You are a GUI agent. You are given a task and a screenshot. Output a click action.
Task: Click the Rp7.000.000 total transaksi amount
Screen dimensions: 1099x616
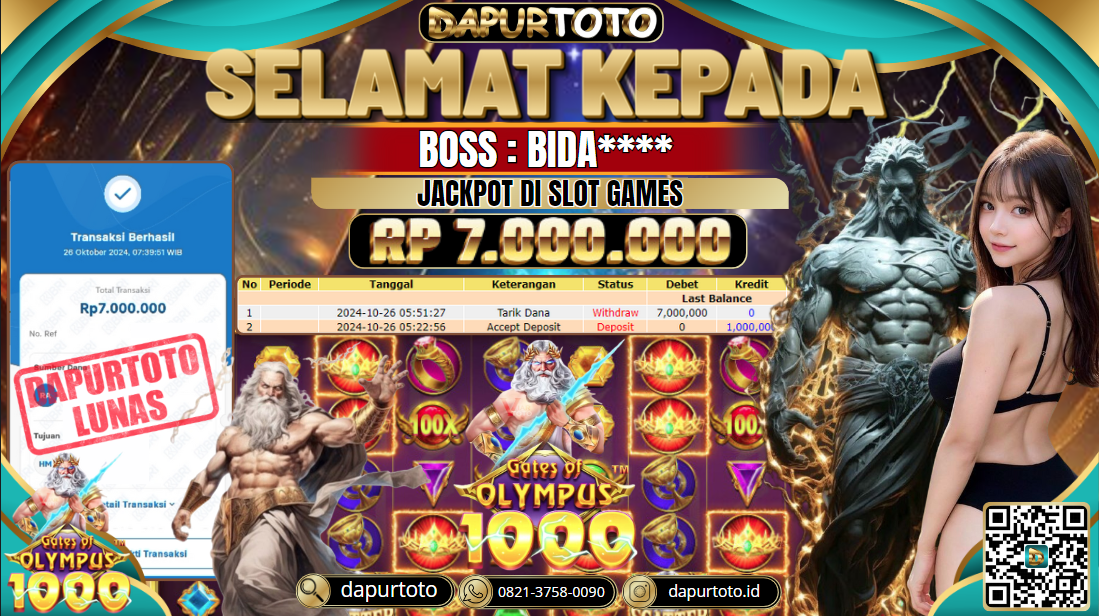coord(123,308)
